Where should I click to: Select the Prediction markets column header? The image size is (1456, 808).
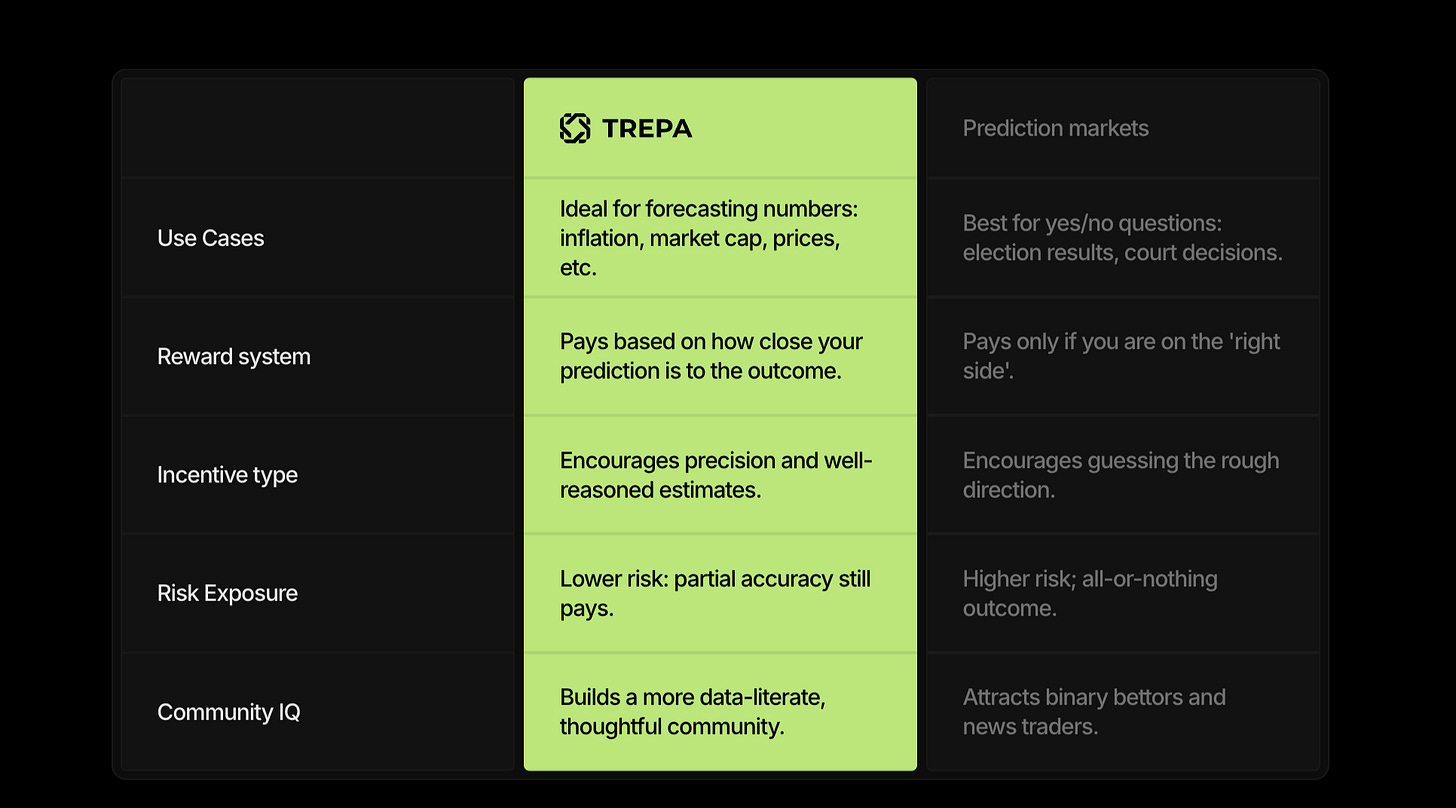click(x=1056, y=128)
